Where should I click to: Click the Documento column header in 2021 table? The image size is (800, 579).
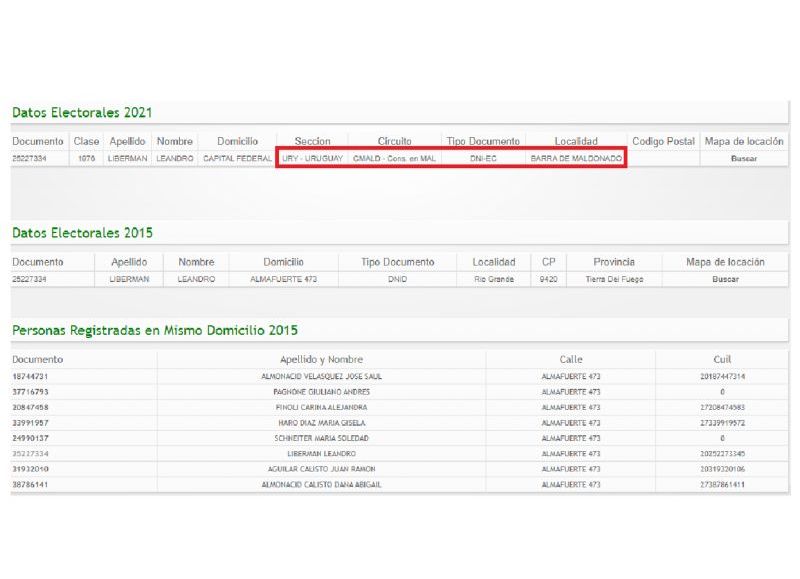[37, 140]
